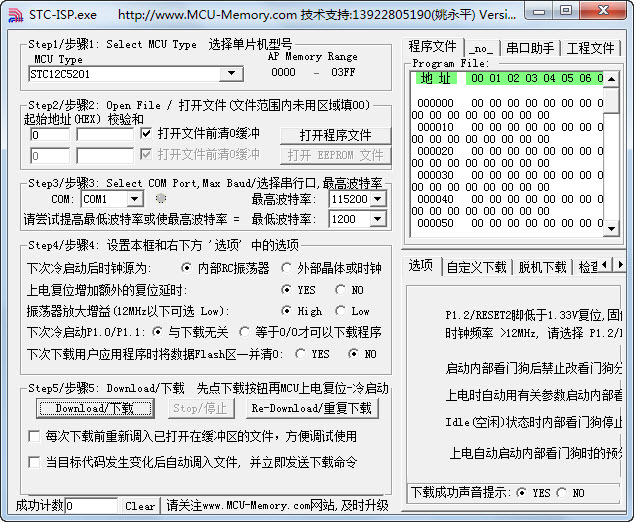Switch to the 脱机下载 tab
Screen dimensions: 634x522
click(x=543, y=267)
